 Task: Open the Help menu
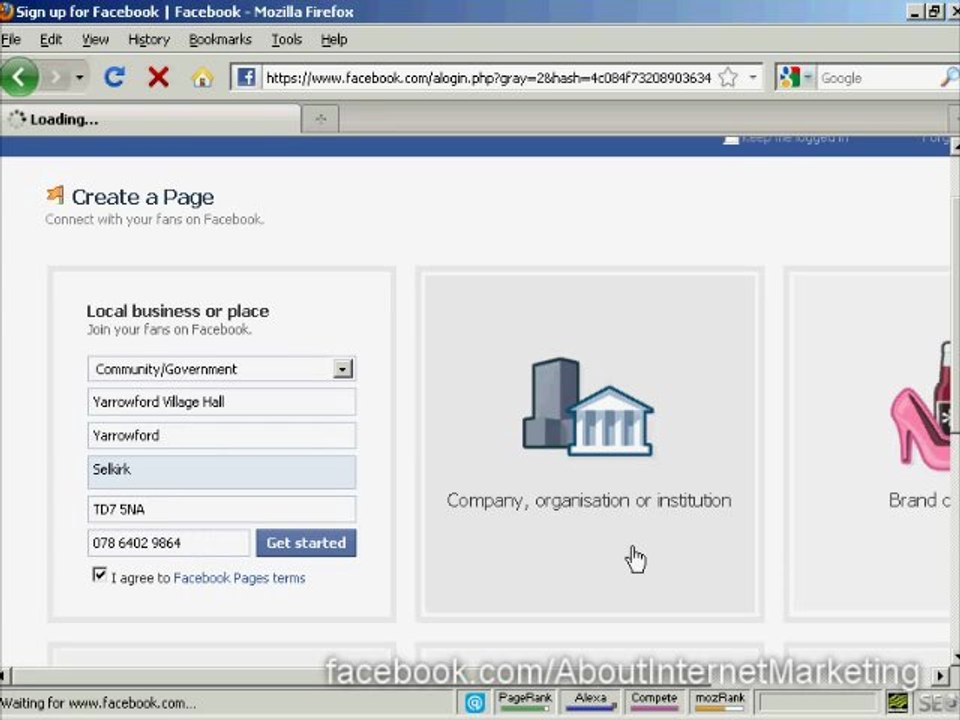pos(334,40)
